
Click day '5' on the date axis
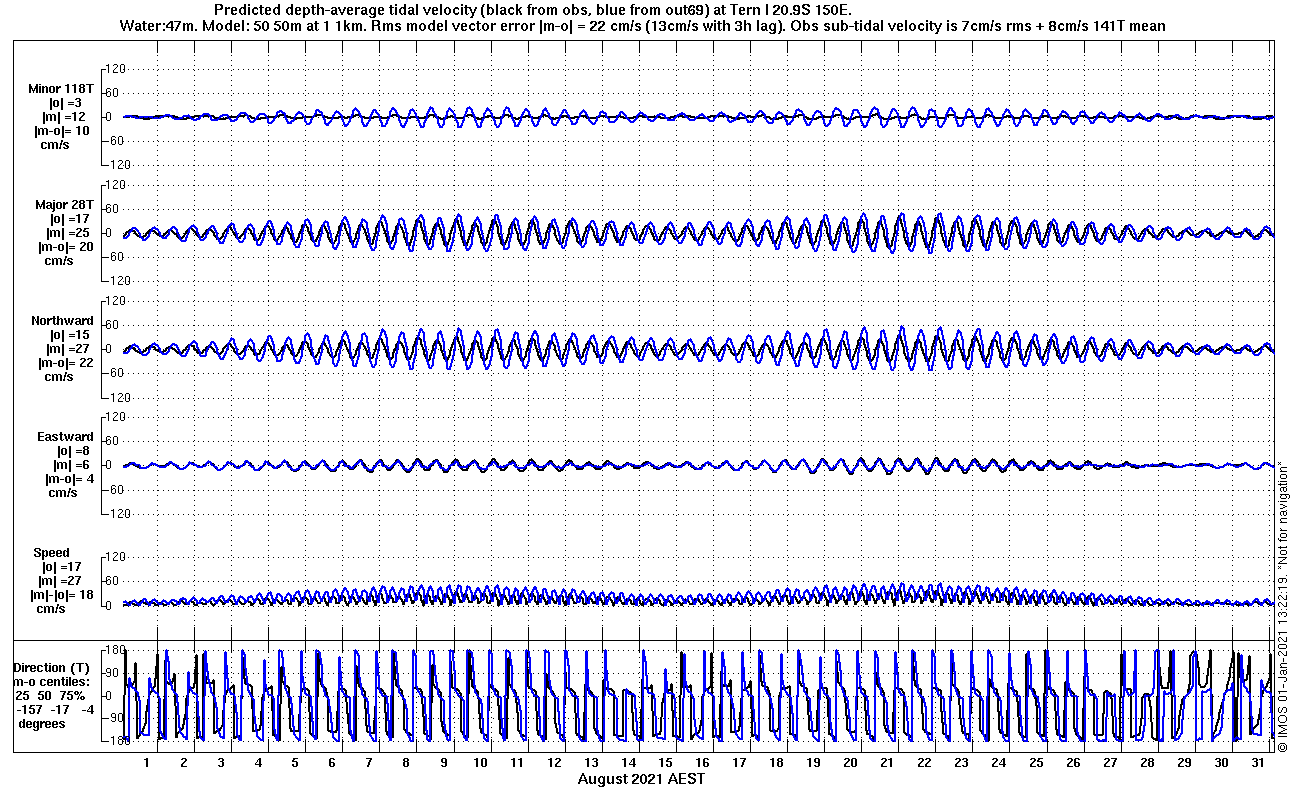[x=295, y=762]
